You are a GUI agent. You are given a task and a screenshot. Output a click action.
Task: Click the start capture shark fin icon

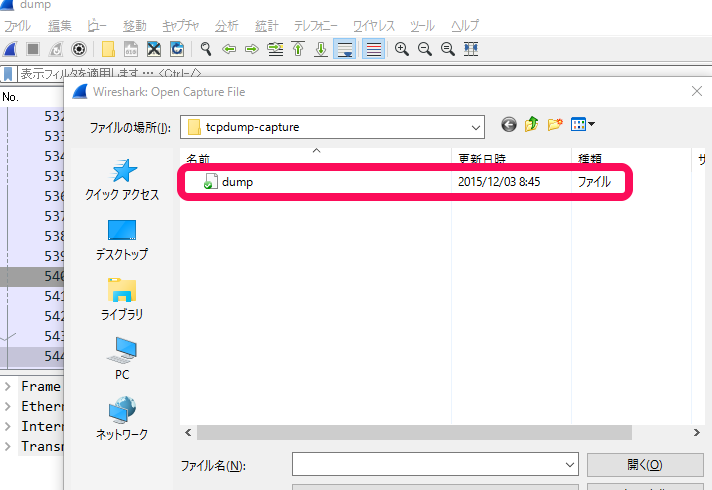[10, 49]
